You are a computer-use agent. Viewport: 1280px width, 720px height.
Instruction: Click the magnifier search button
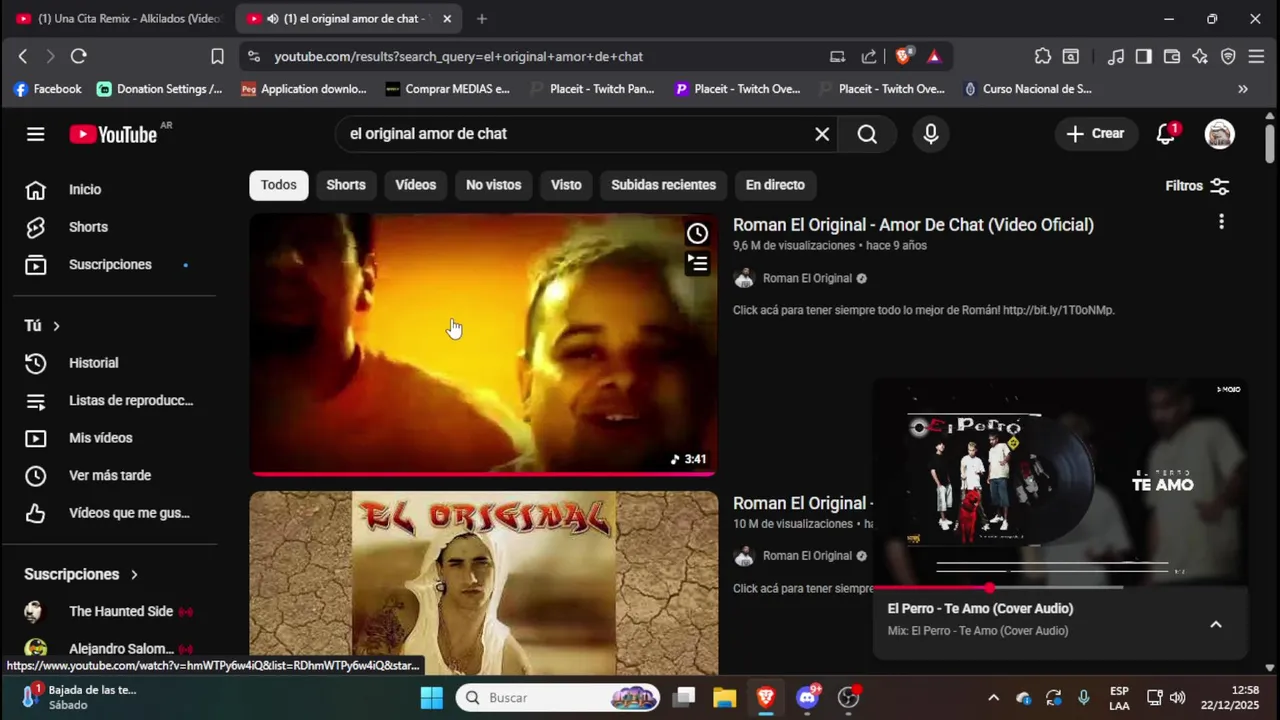(x=867, y=134)
